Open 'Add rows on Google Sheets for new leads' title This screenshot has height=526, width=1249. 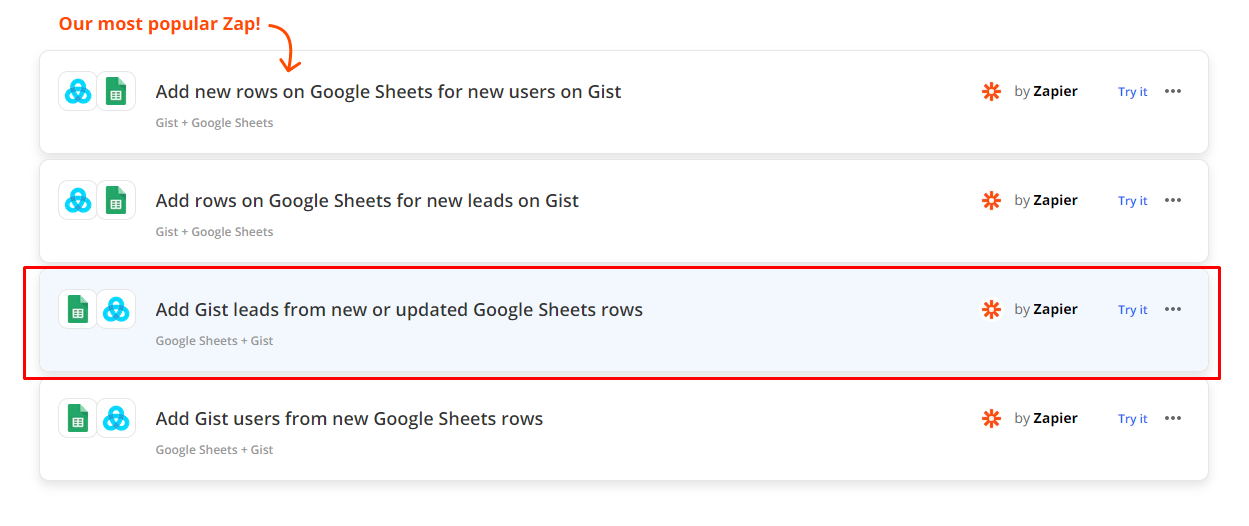(x=367, y=201)
